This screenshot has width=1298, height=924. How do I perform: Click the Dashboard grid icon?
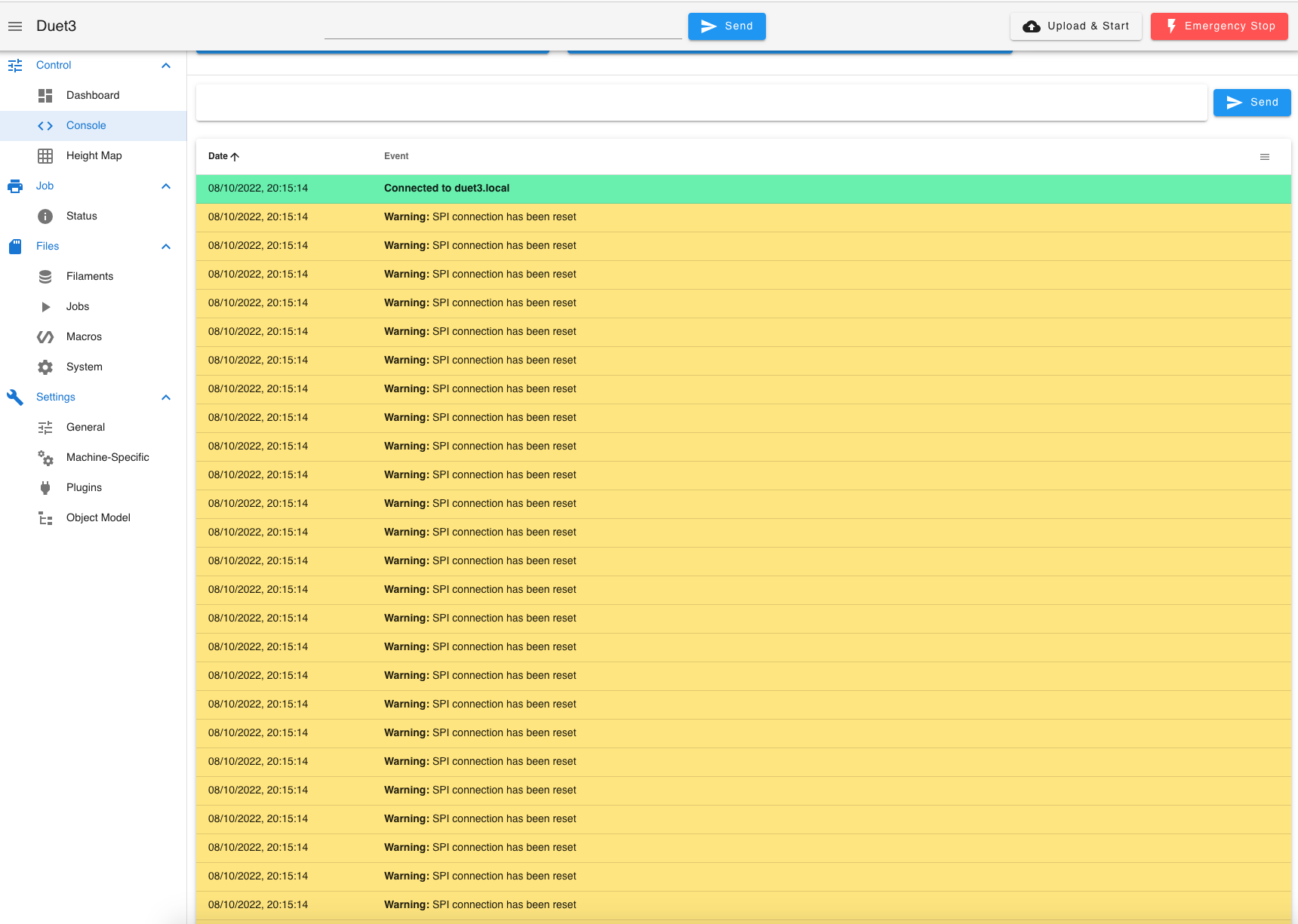(x=45, y=96)
